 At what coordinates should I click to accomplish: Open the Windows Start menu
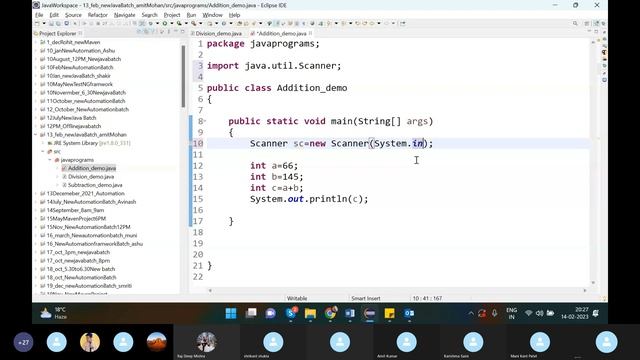pyautogui.click(x=231, y=313)
